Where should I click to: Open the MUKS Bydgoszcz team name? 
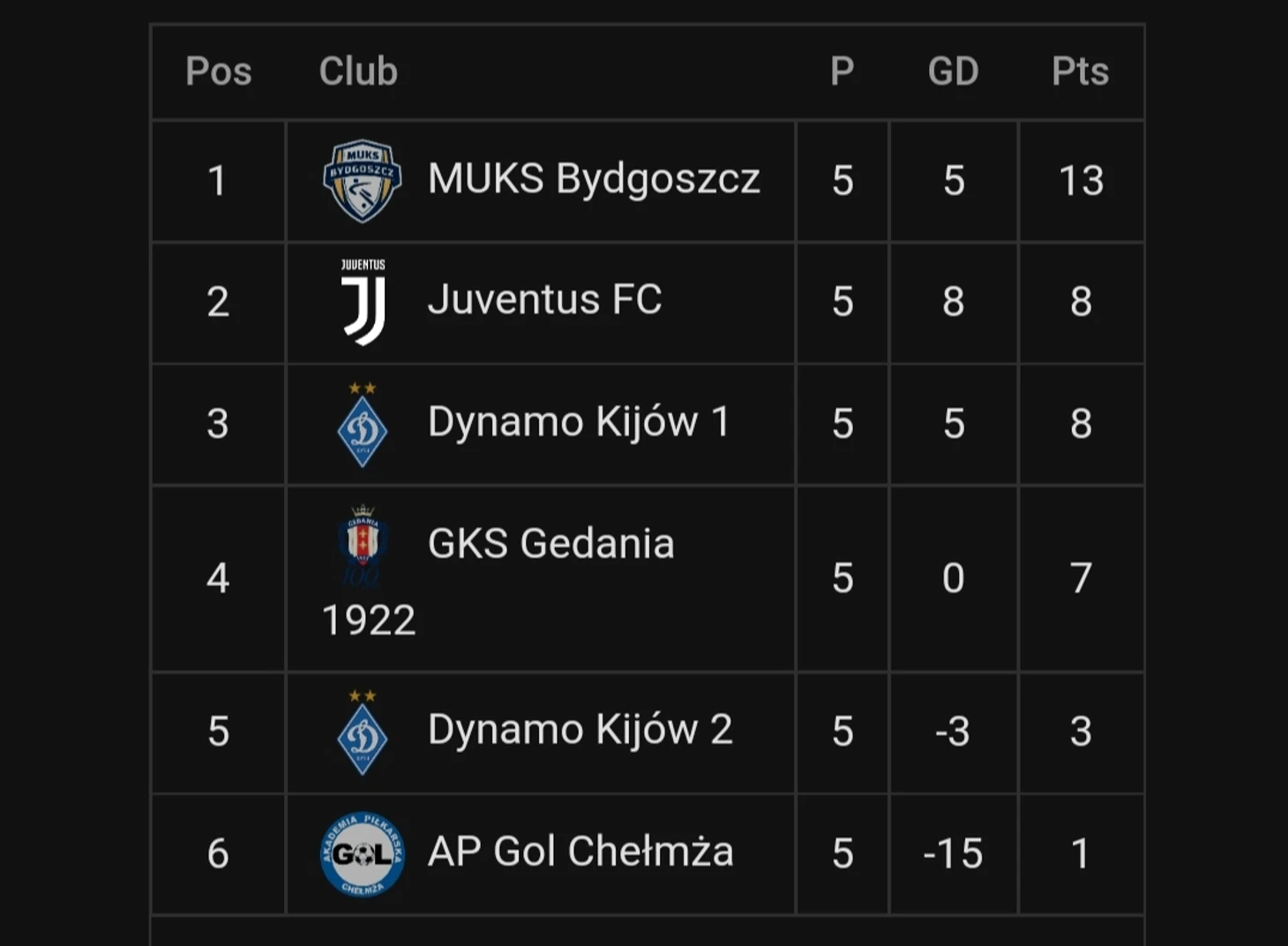594,179
